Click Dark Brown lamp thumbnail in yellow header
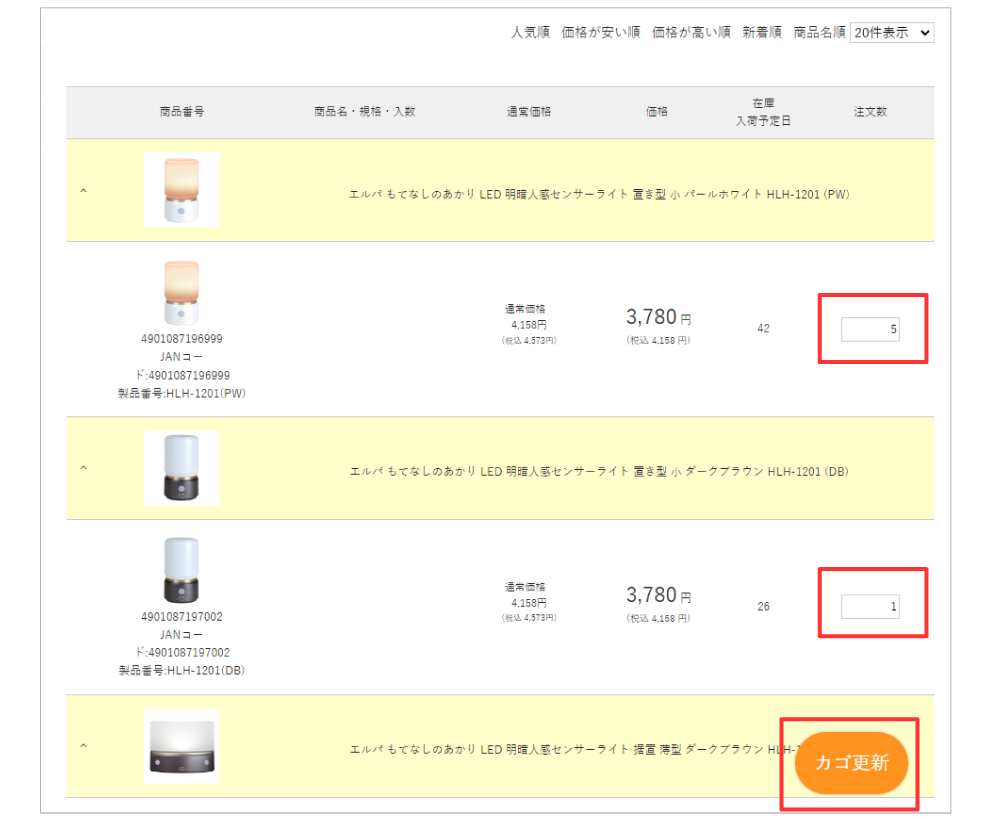 [x=181, y=468]
